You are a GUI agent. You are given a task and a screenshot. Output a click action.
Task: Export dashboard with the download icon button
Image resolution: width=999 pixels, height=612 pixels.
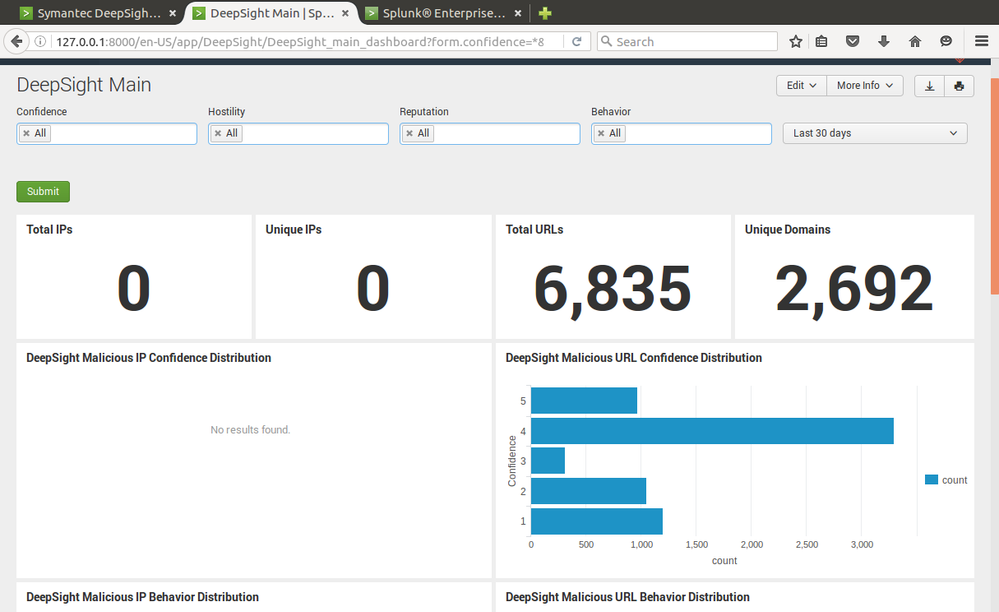(930, 85)
